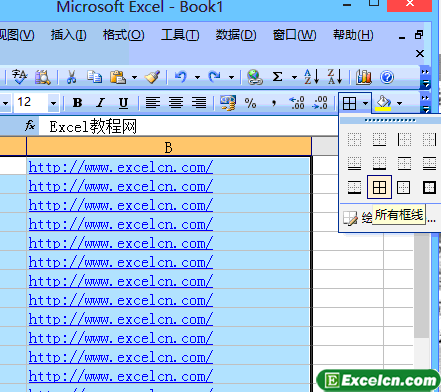Apply thick box border option
The height and width of the screenshot is (392, 441).
point(429,187)
